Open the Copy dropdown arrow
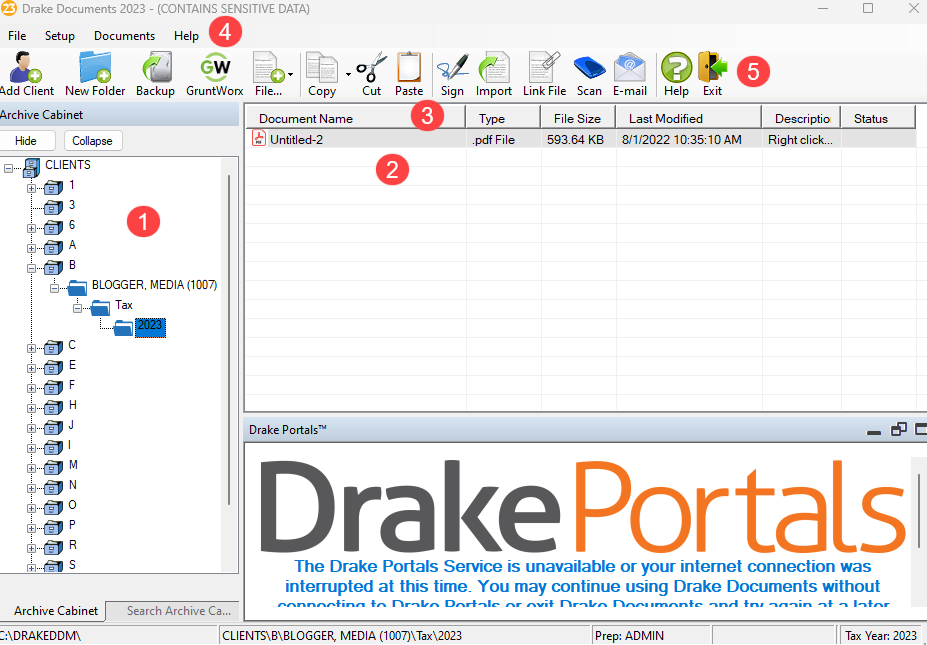The height and width of the screenshot is (645, 927). (348, 74)
